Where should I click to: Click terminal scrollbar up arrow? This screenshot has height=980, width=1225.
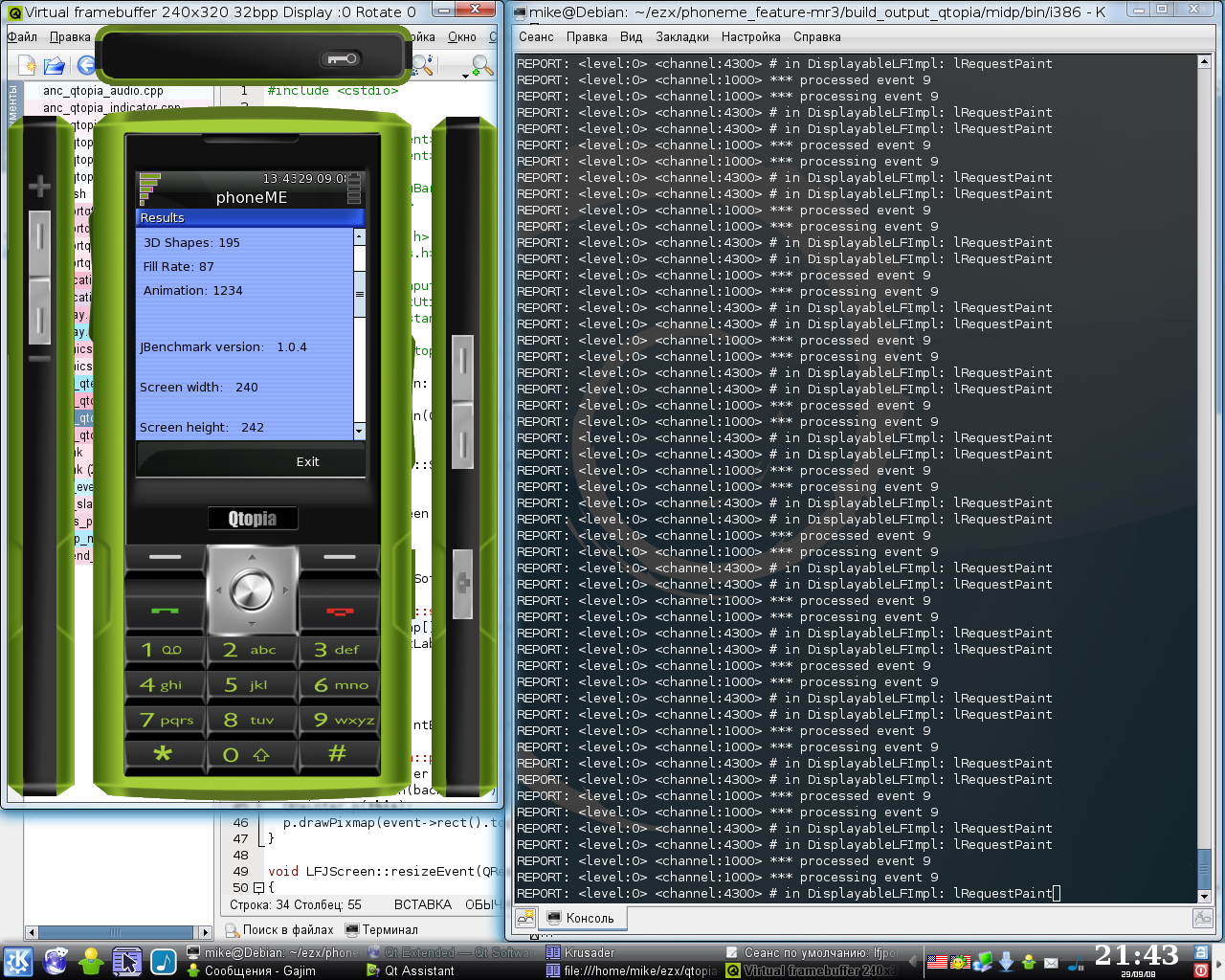pos(1204,61)
